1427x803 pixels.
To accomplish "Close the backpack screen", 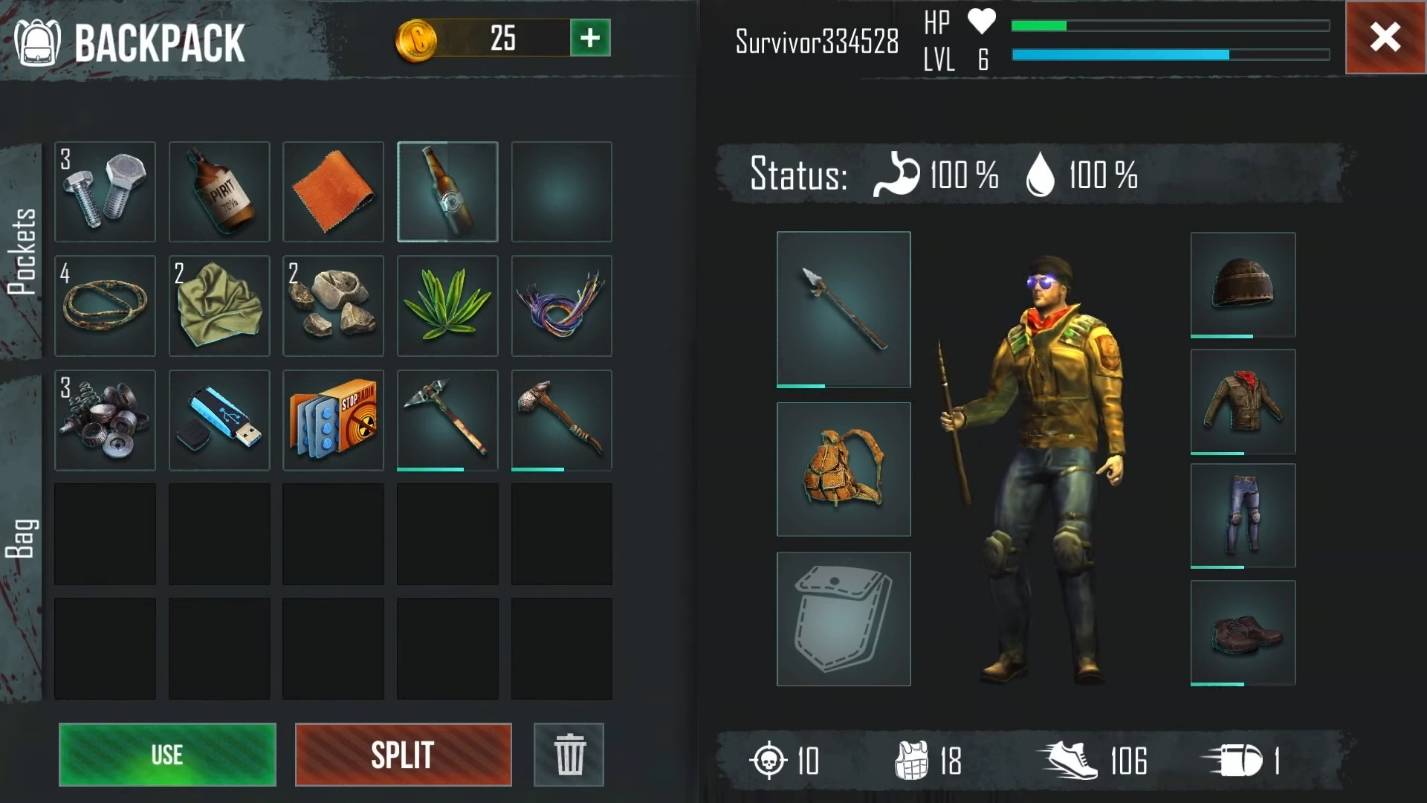I will click(1385, 38).
